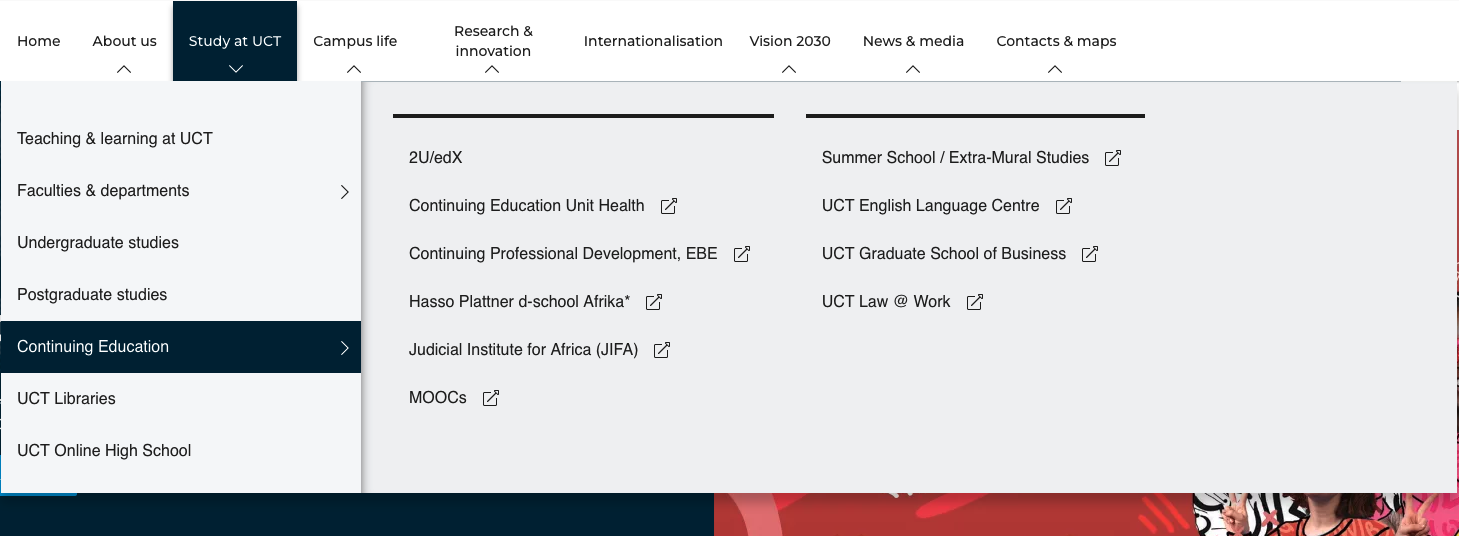Image resolution: width=1459 pixels, height=536 pixels.
Task: Open the 2U/edX link
Action: click(436, 158)
